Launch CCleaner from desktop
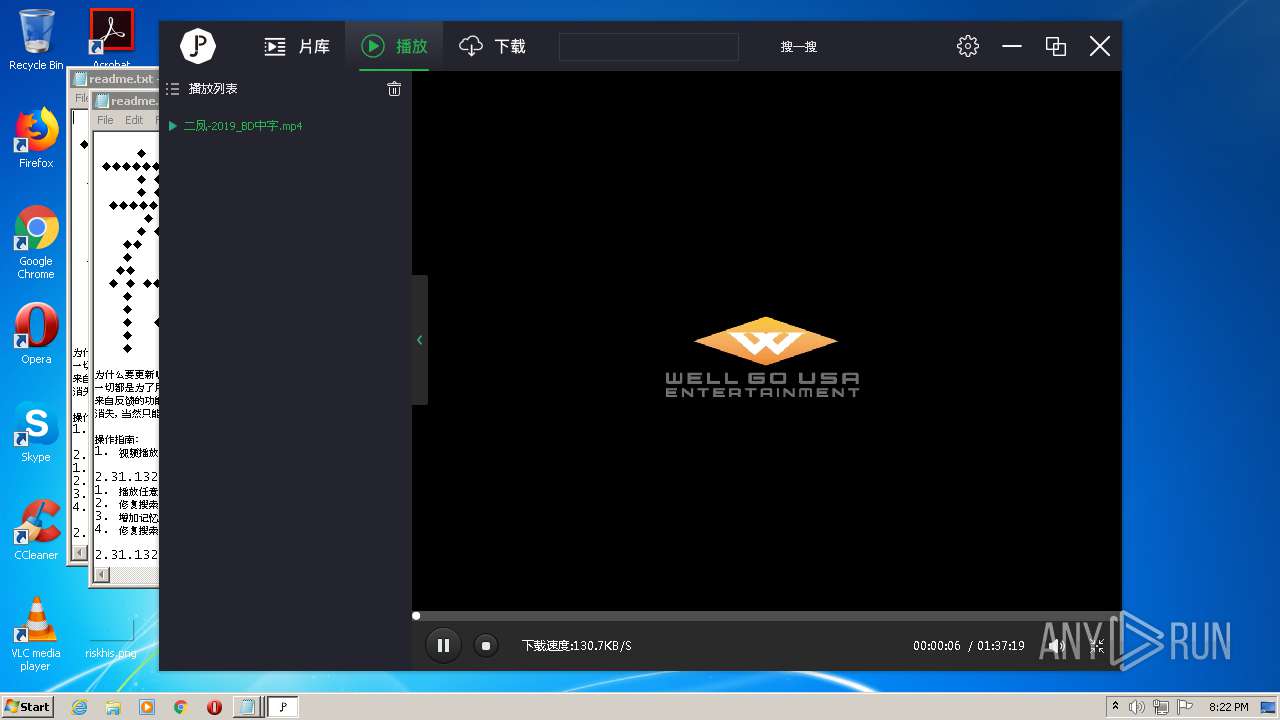 36,530
